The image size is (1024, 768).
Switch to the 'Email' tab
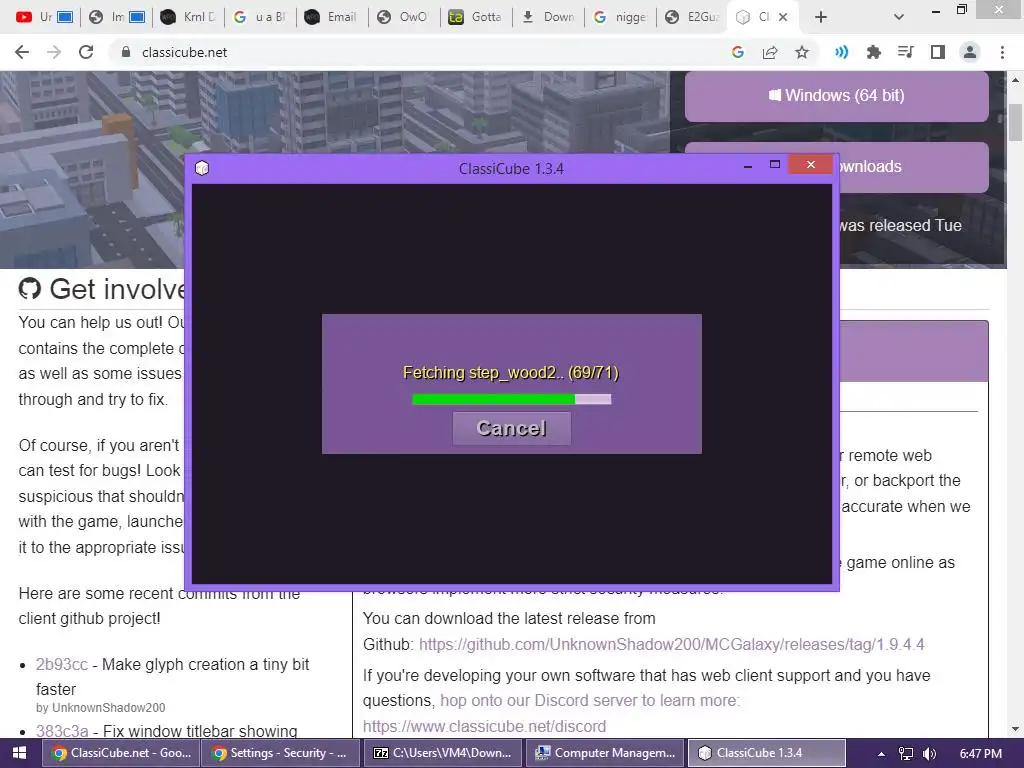click(x=332, y=17)
